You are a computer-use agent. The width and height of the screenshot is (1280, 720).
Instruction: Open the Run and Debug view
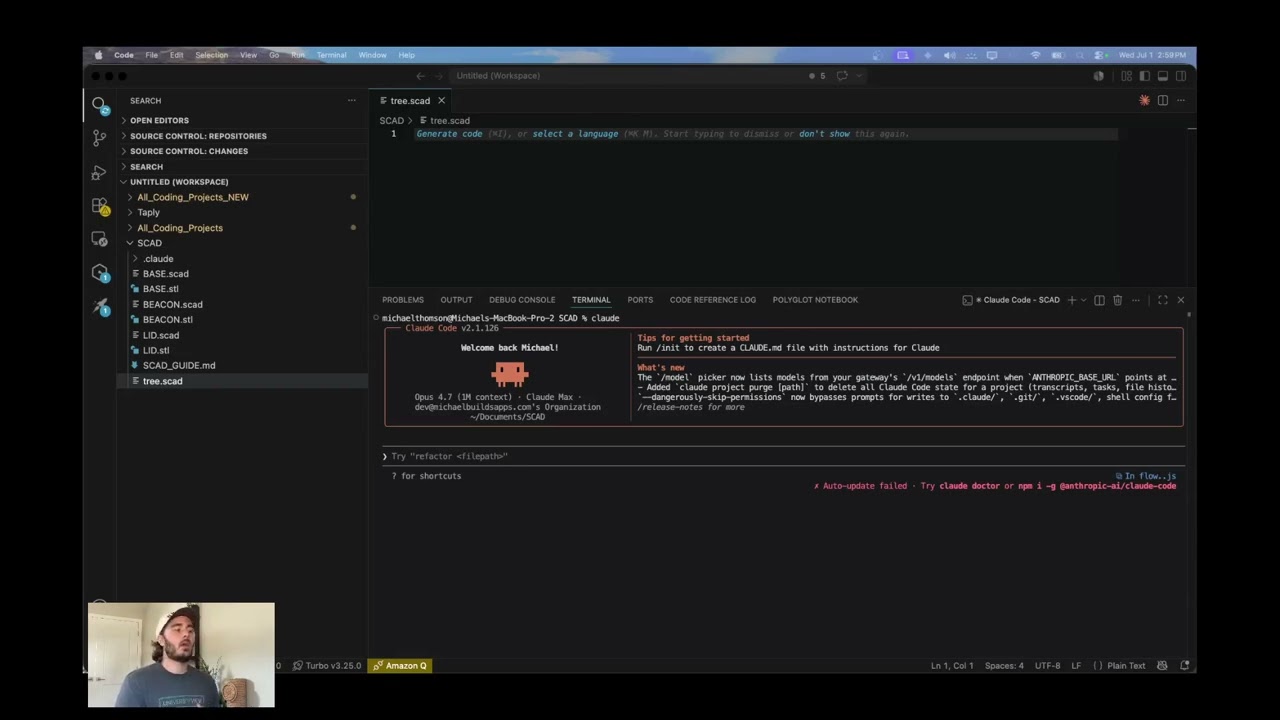pos(99,172)
